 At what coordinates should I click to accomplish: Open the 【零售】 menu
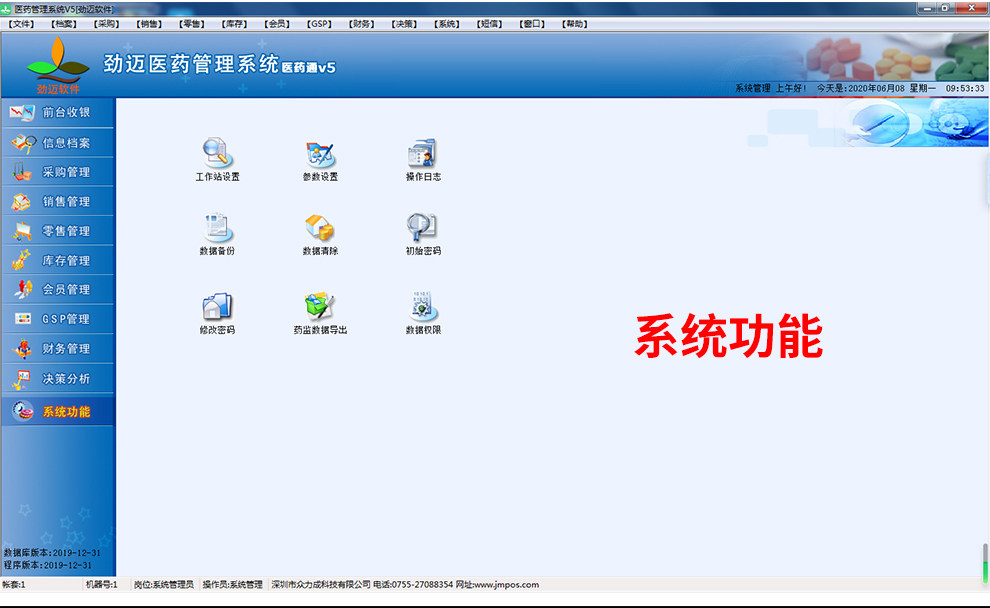191,24
